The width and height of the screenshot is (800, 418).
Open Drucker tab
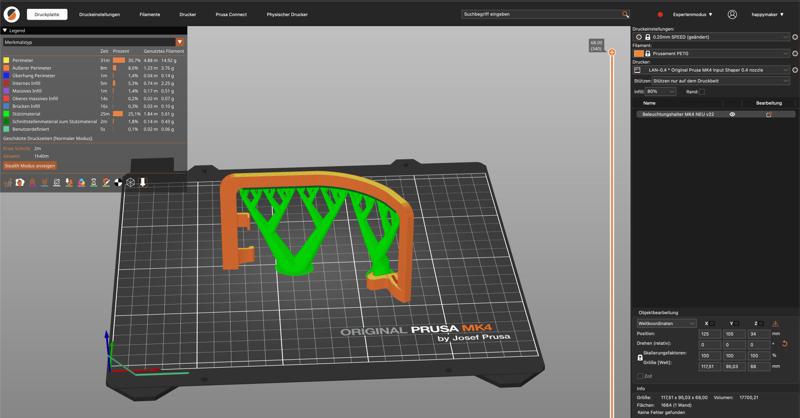[188, 15]
